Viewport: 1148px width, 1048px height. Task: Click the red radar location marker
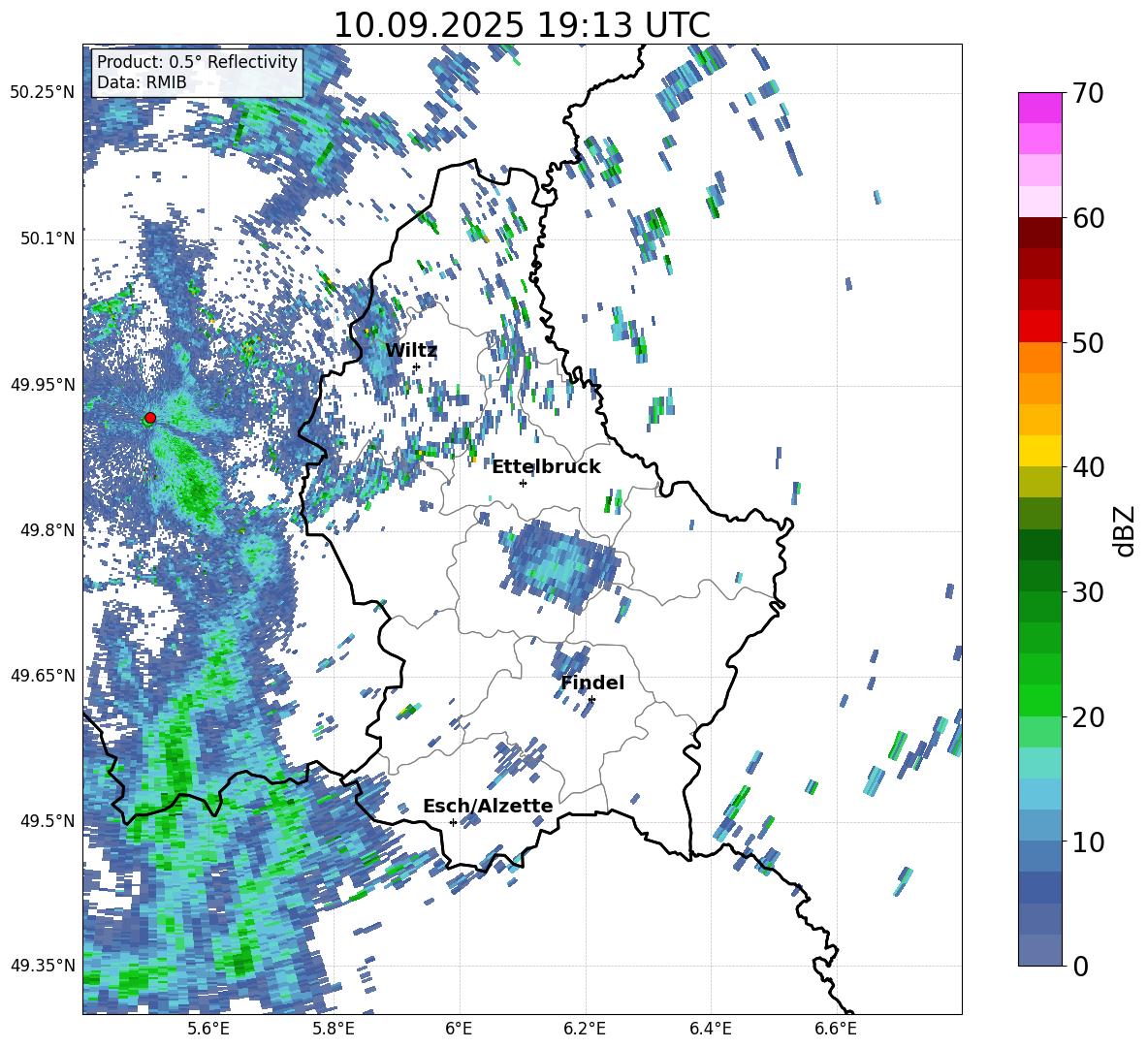tap(150, 418)
